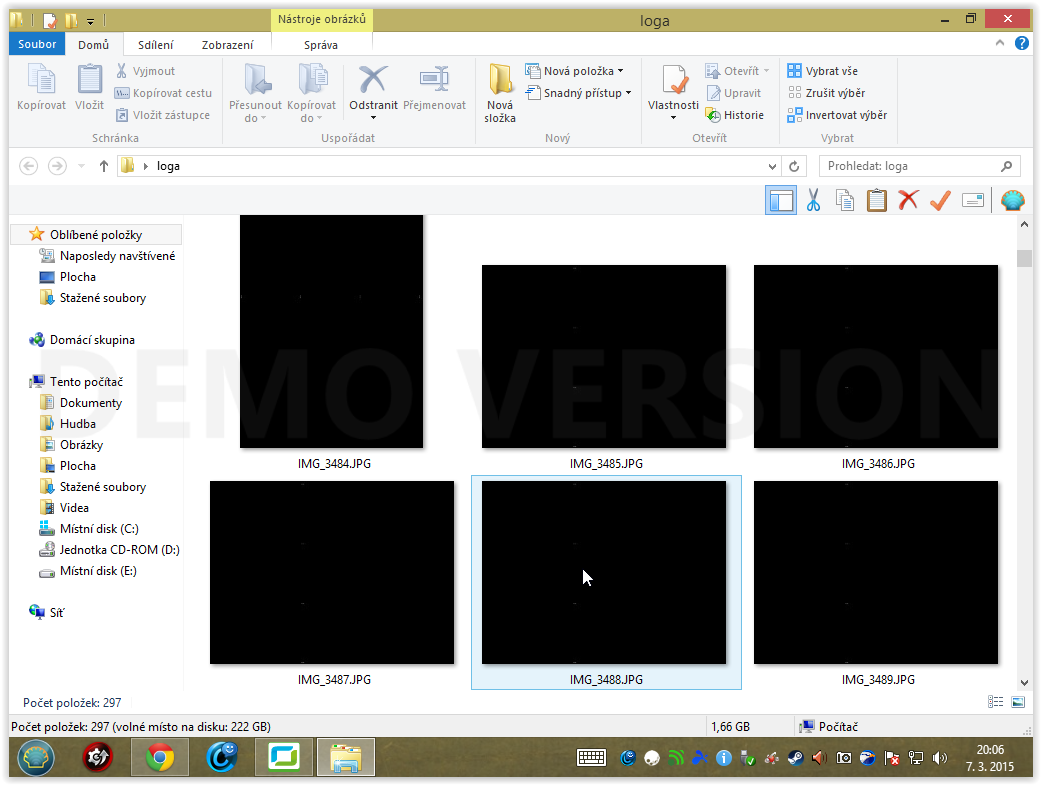Viewport: 1041px width, 785px height.
Task: Click the paste clipboard toolbar icon
Action: (876, 200)
